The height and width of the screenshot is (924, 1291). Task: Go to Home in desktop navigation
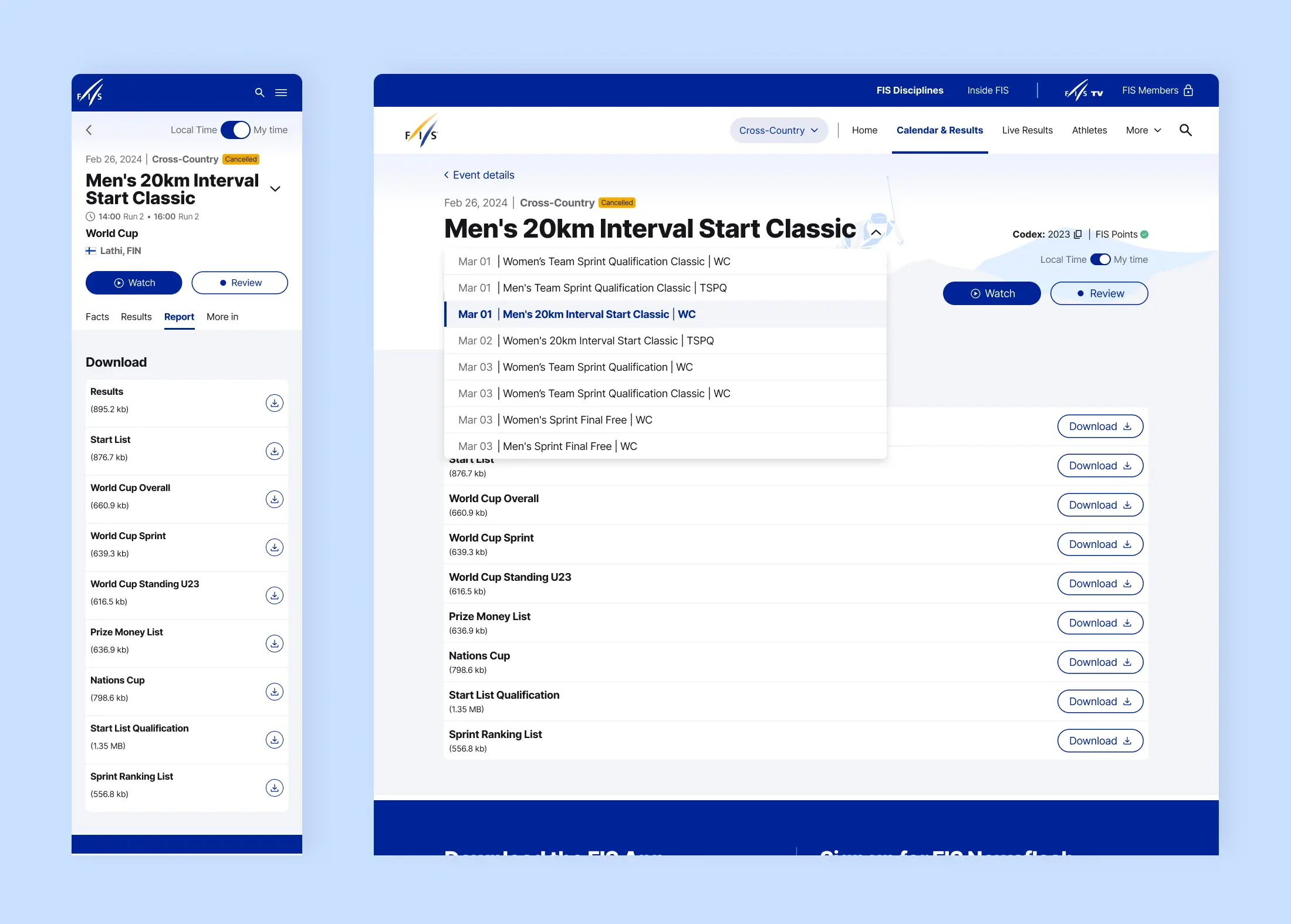tap(864, 130)
